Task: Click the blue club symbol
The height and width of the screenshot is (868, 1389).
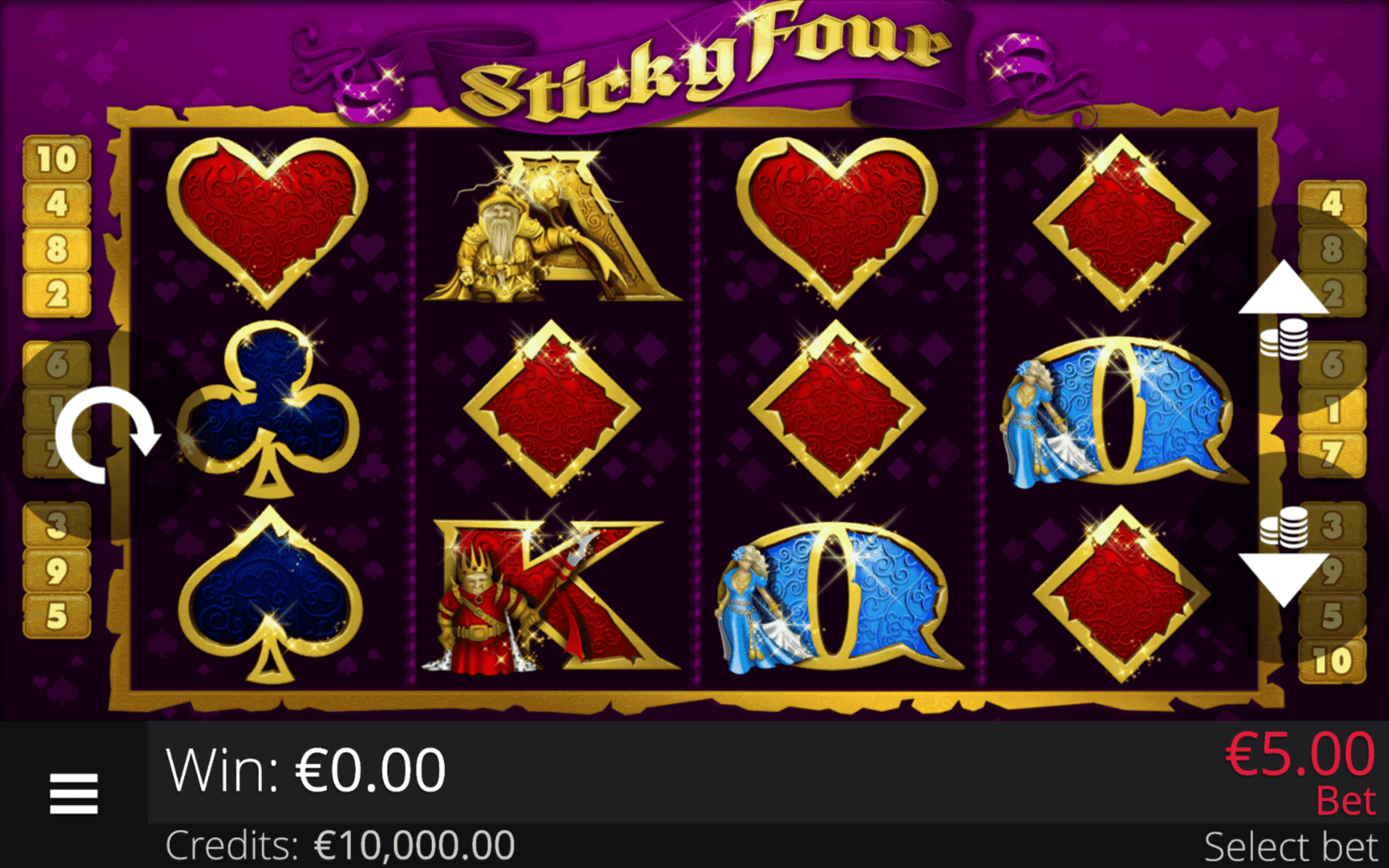Action: tap(269, 409)
